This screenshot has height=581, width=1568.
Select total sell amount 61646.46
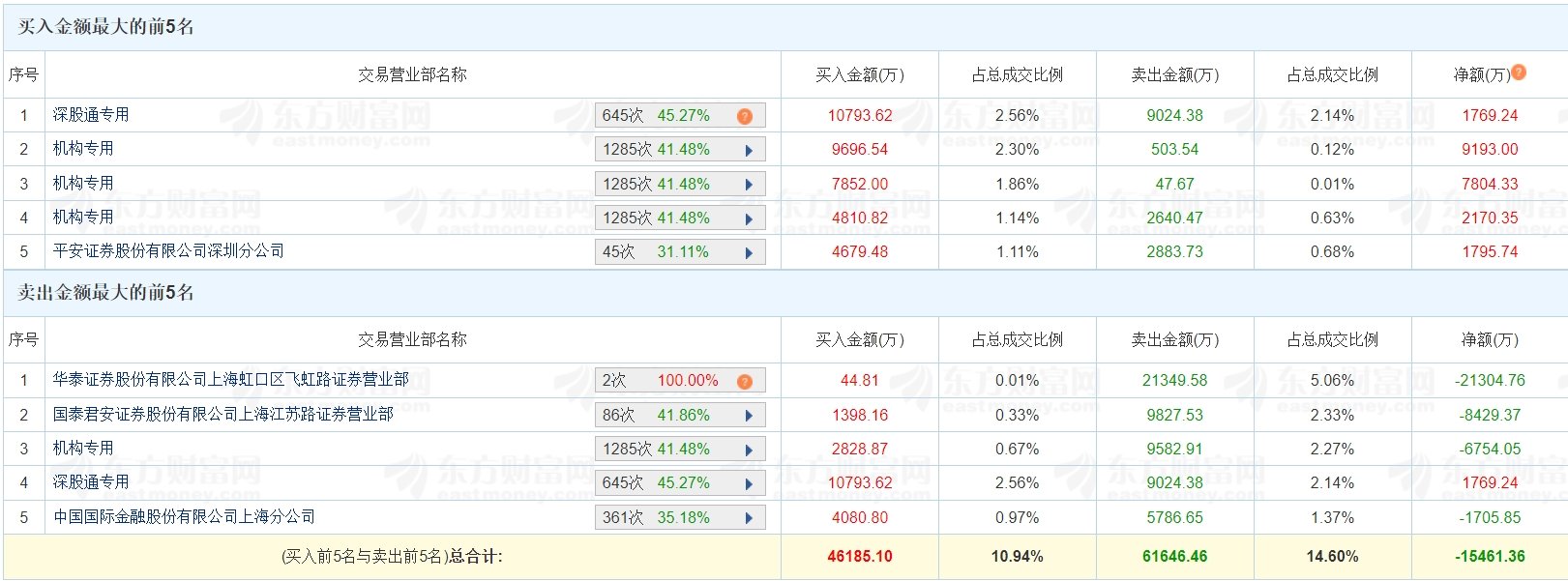click(x=1175, y=557)
